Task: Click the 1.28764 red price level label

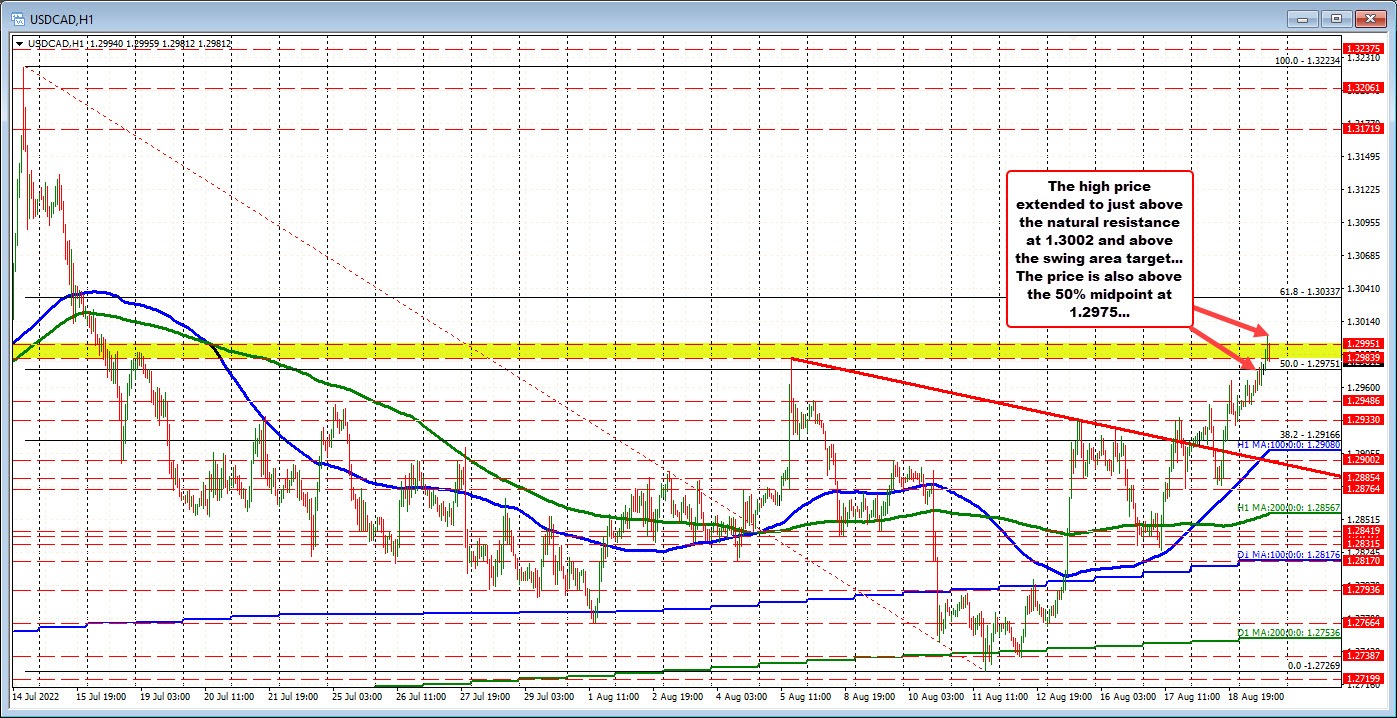Action: click(1362, 489)
